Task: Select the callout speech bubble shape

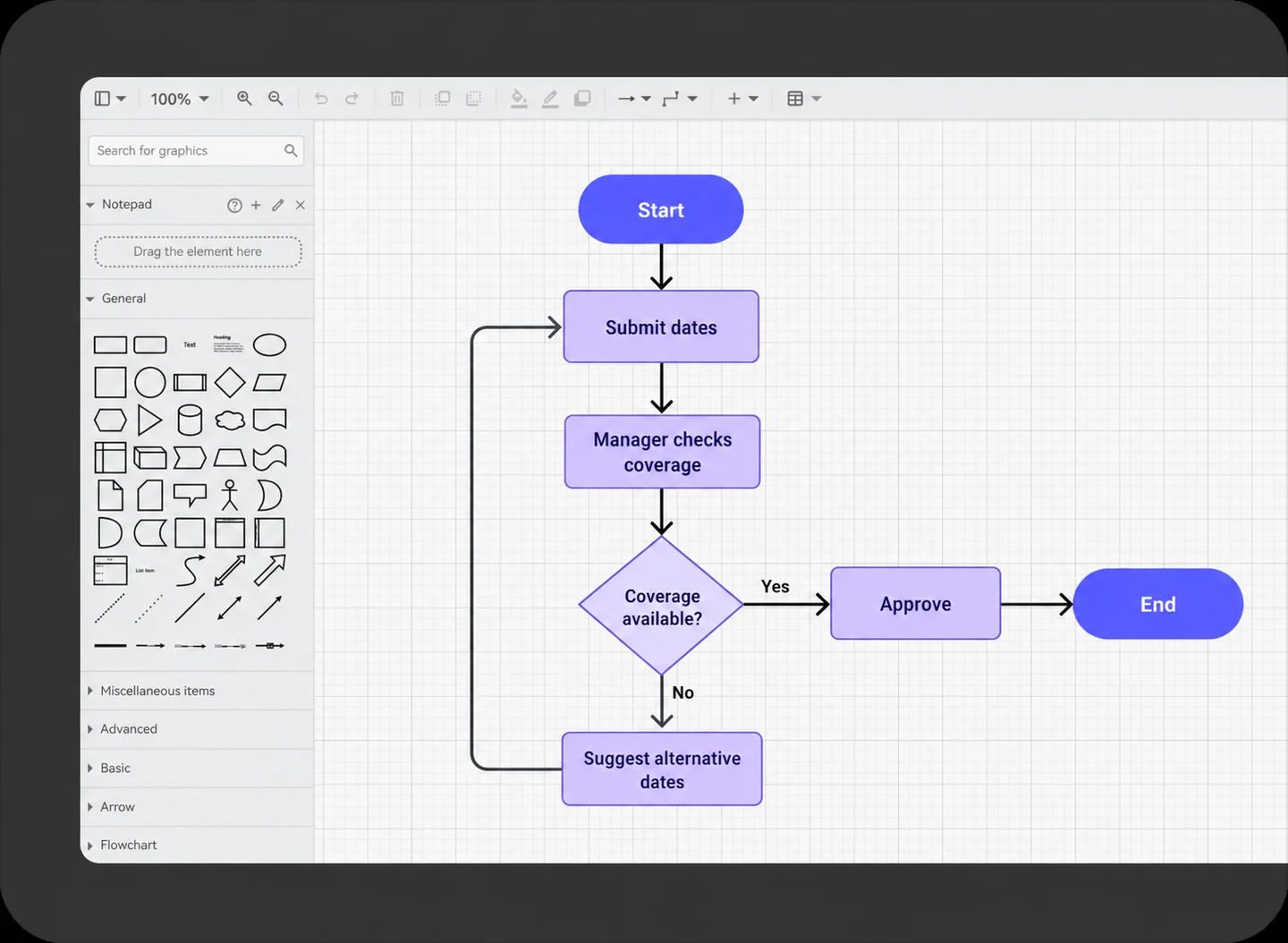Action: pyautogui.click(x=190, y=495)
